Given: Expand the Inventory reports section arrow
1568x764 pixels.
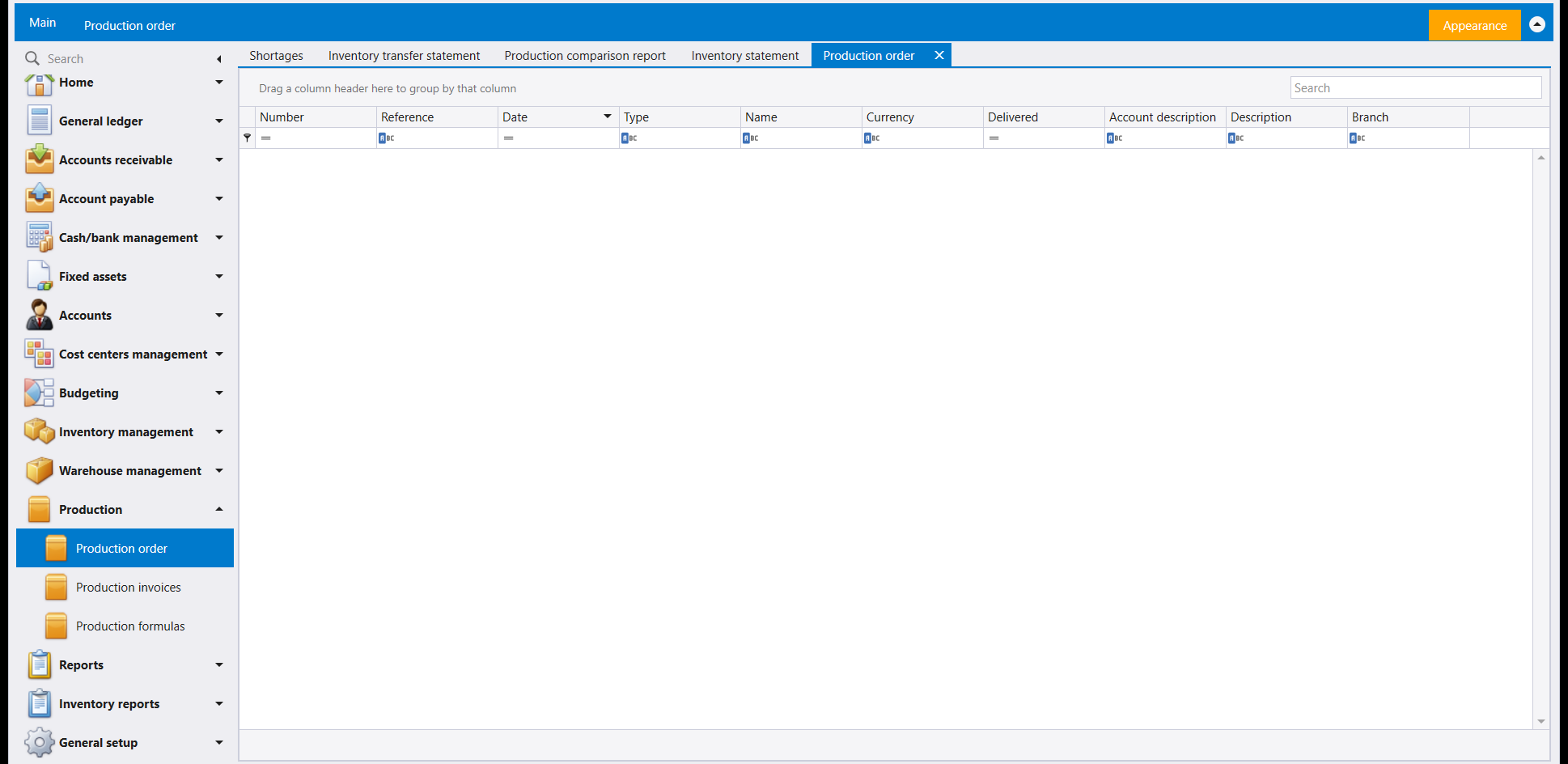Looking at the screenshot, I should (x=219, y=703).
